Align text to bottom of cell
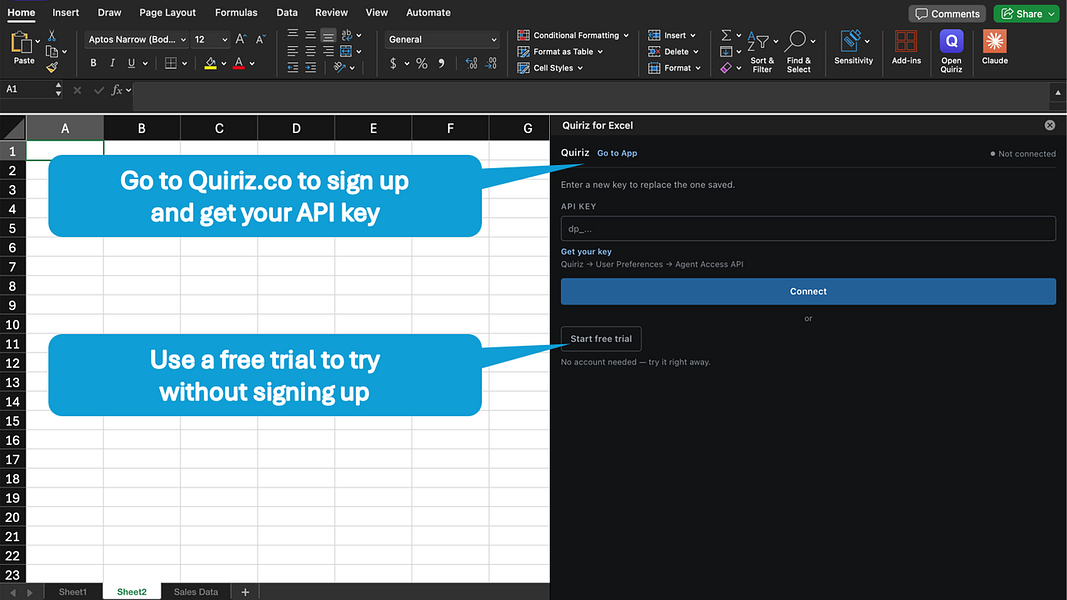The height and width of the screenshot is (600, 1067). tap(328, 35)
